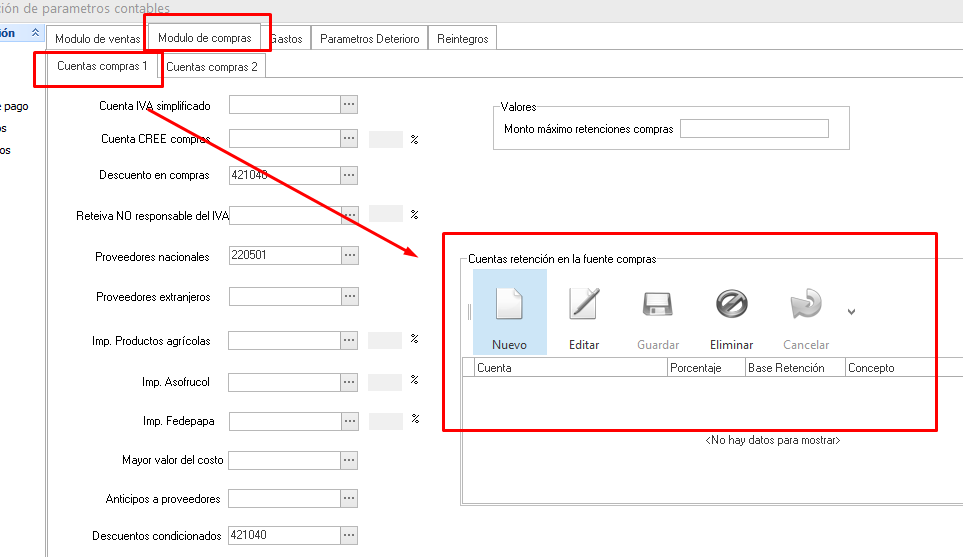The width and height of the screenshot is (963, 557).
Task: Open the Cuentas compras 2 tab
Action: point(212,67)
